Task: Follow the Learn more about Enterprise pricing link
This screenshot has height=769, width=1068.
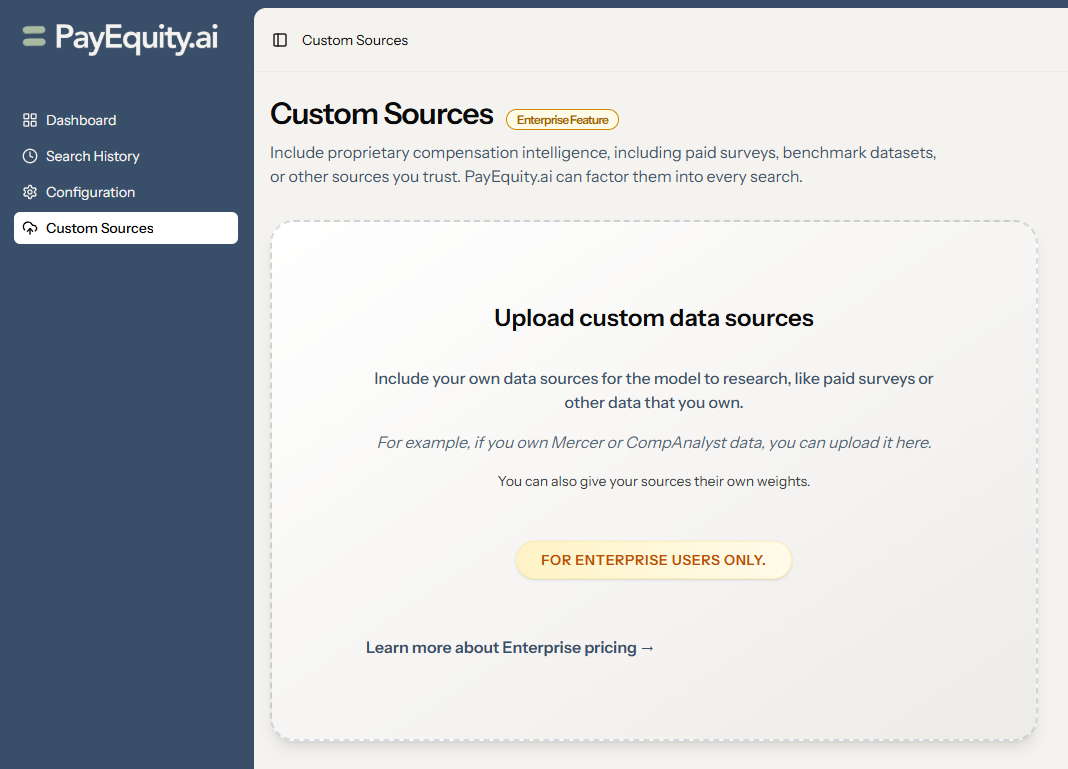Action: click(x=510, y=647)
